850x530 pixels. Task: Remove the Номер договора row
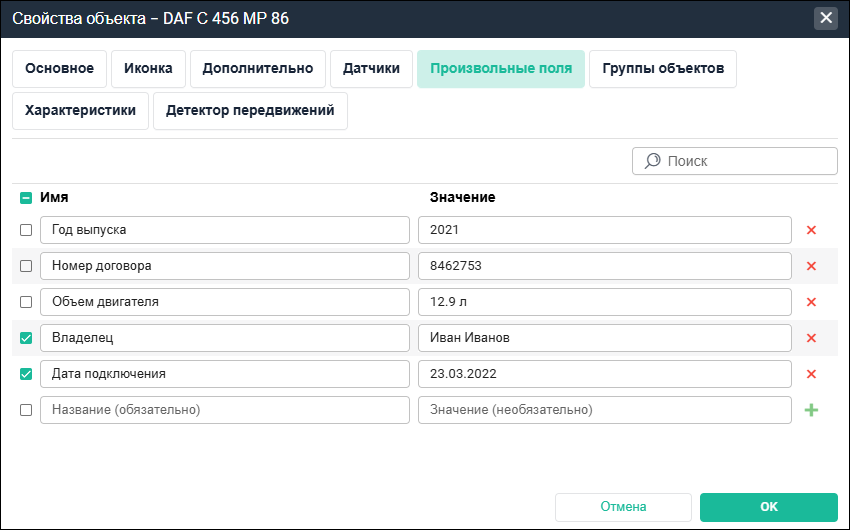pyautogui.click(x=811, y=266)
